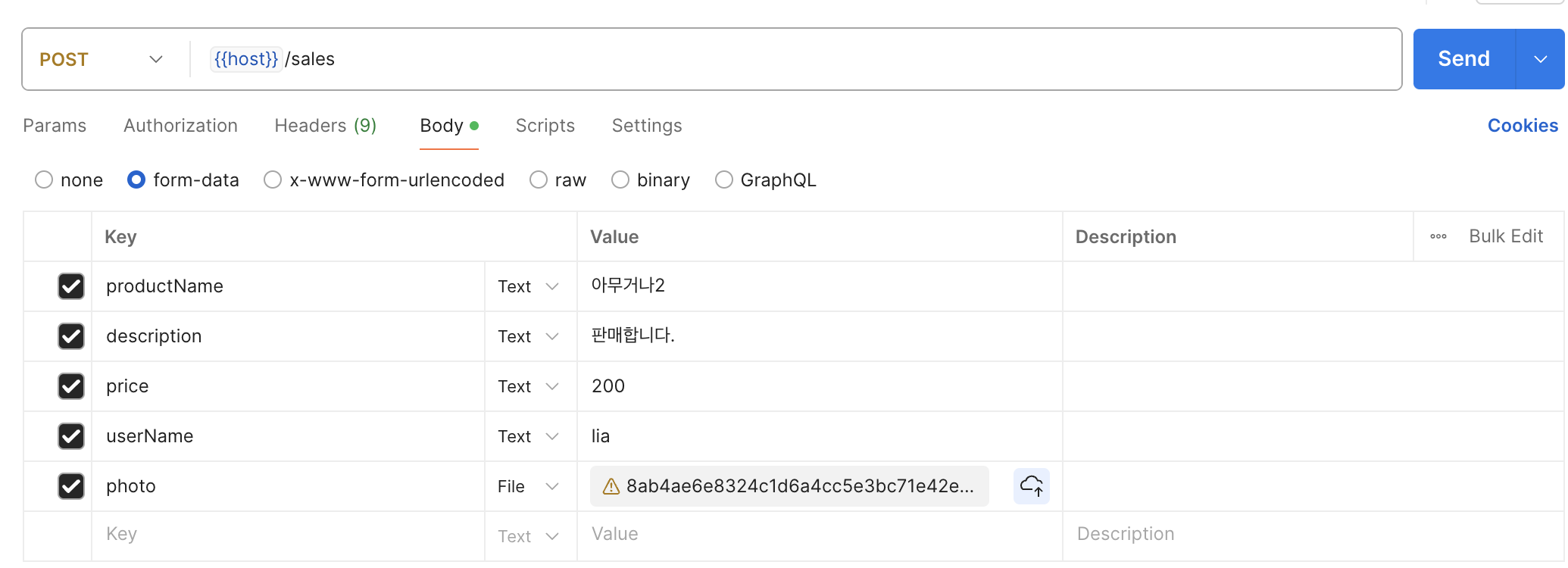Uncheck the userName row checkbox
This screenshot has width=1568, height=568.
71,436
